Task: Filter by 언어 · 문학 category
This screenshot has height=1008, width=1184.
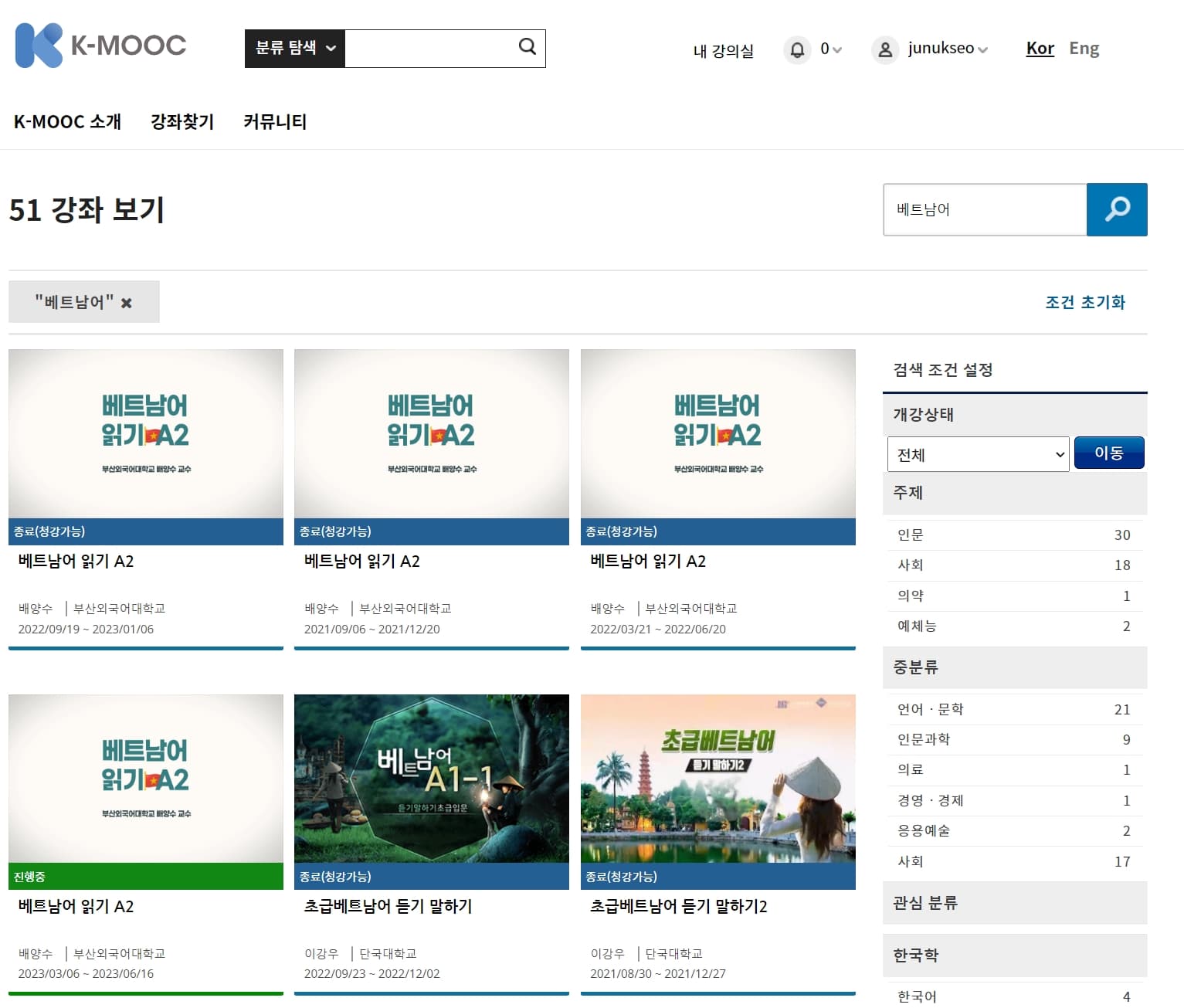Action: tap(930, 709)
